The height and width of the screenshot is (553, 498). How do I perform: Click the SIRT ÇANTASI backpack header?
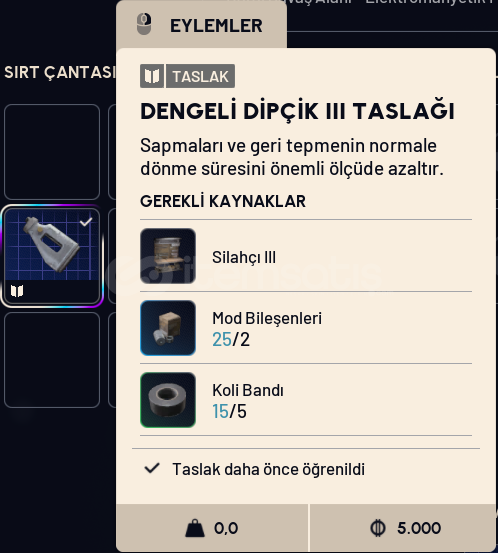[x=60, y=73]
